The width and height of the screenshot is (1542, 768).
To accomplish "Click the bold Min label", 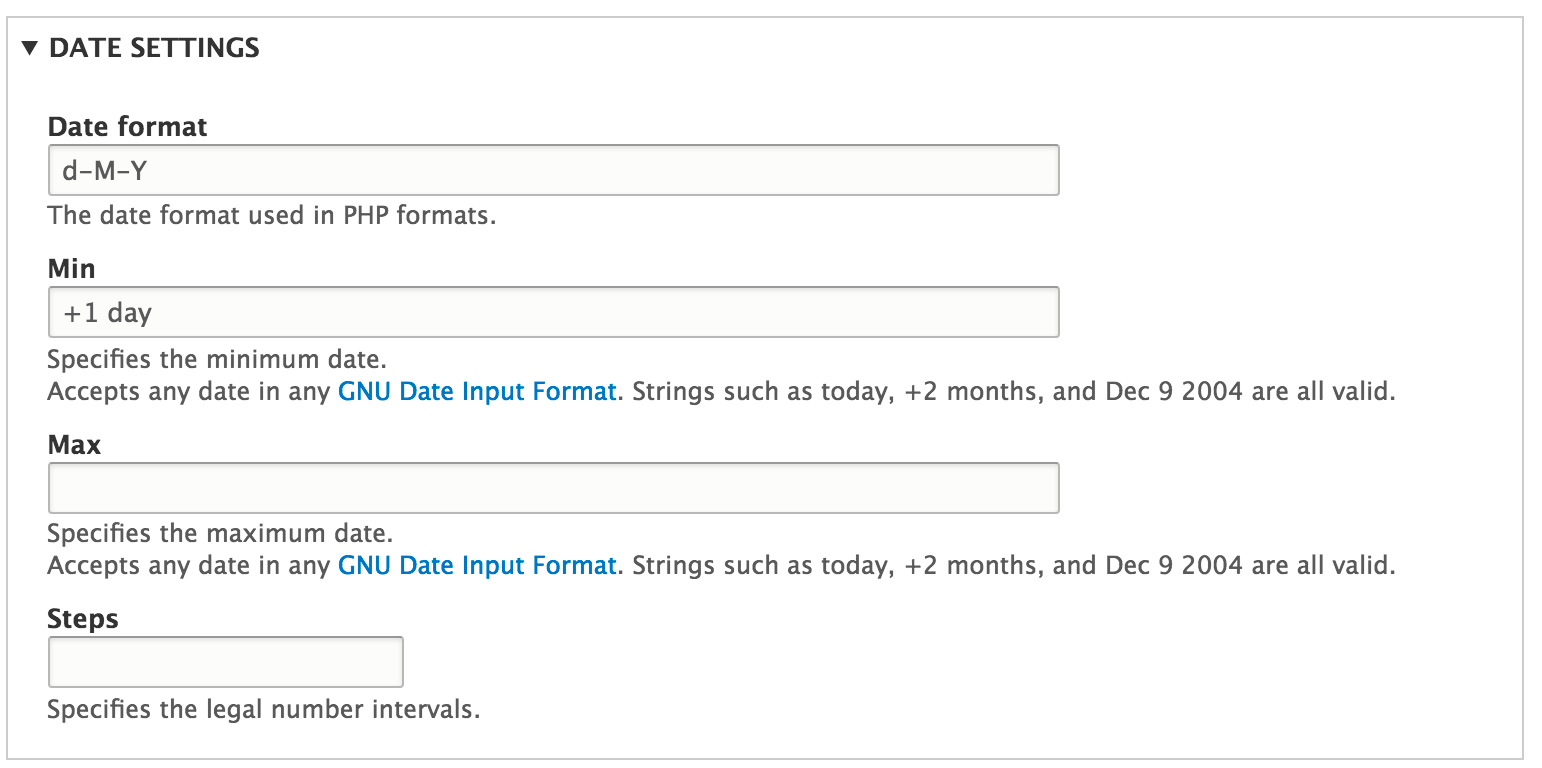I will click(71, 268).
